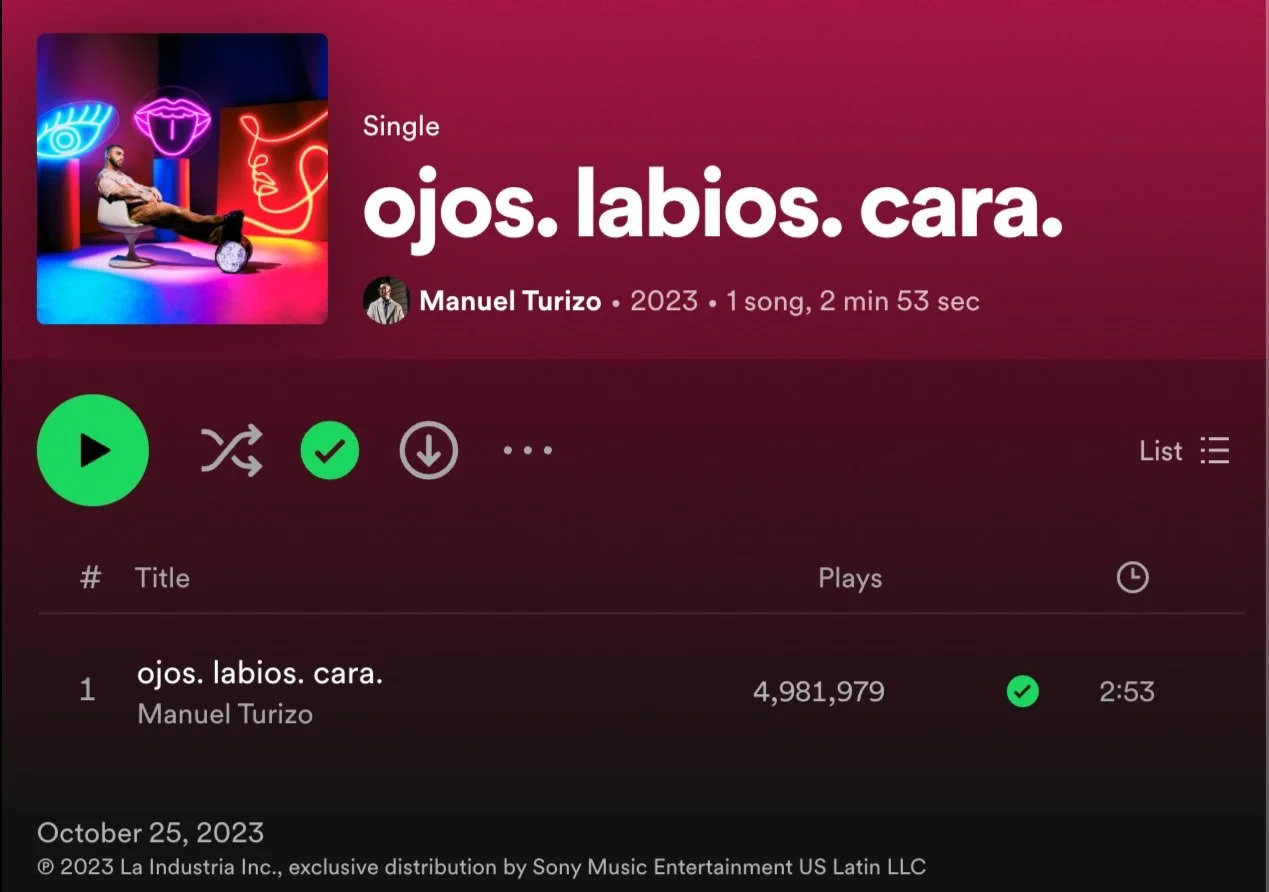
Task: Select track number 1 in the list
Action: [87, 691]
